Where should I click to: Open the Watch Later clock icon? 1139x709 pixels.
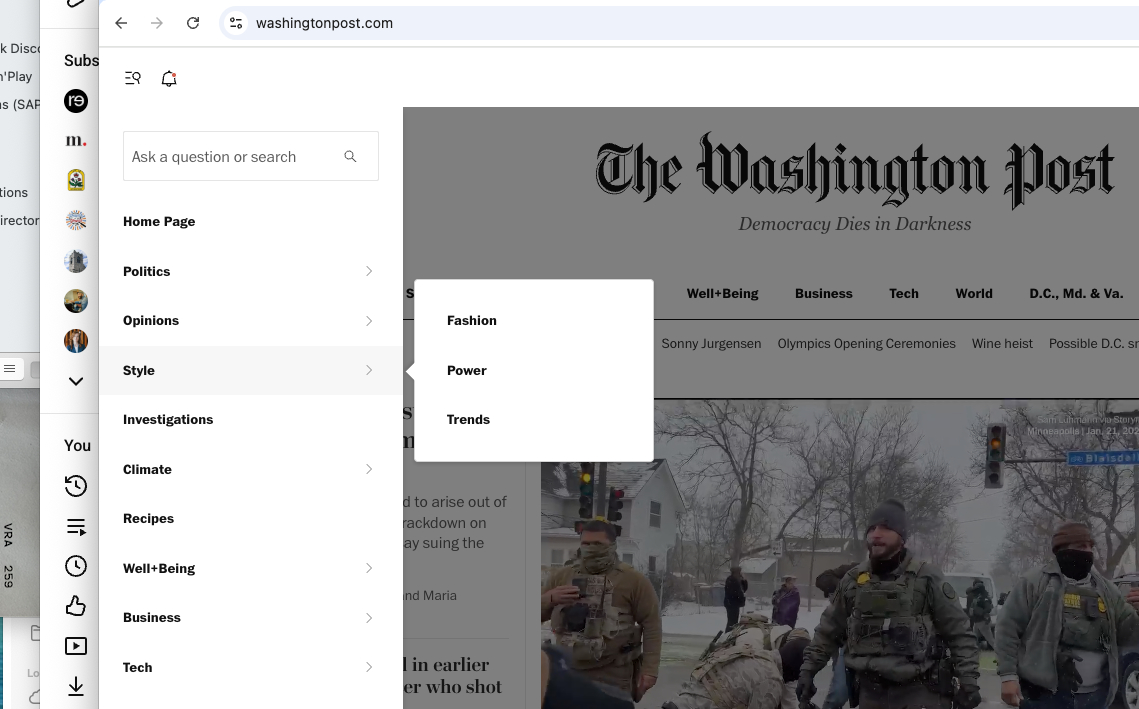click(76, 566)
